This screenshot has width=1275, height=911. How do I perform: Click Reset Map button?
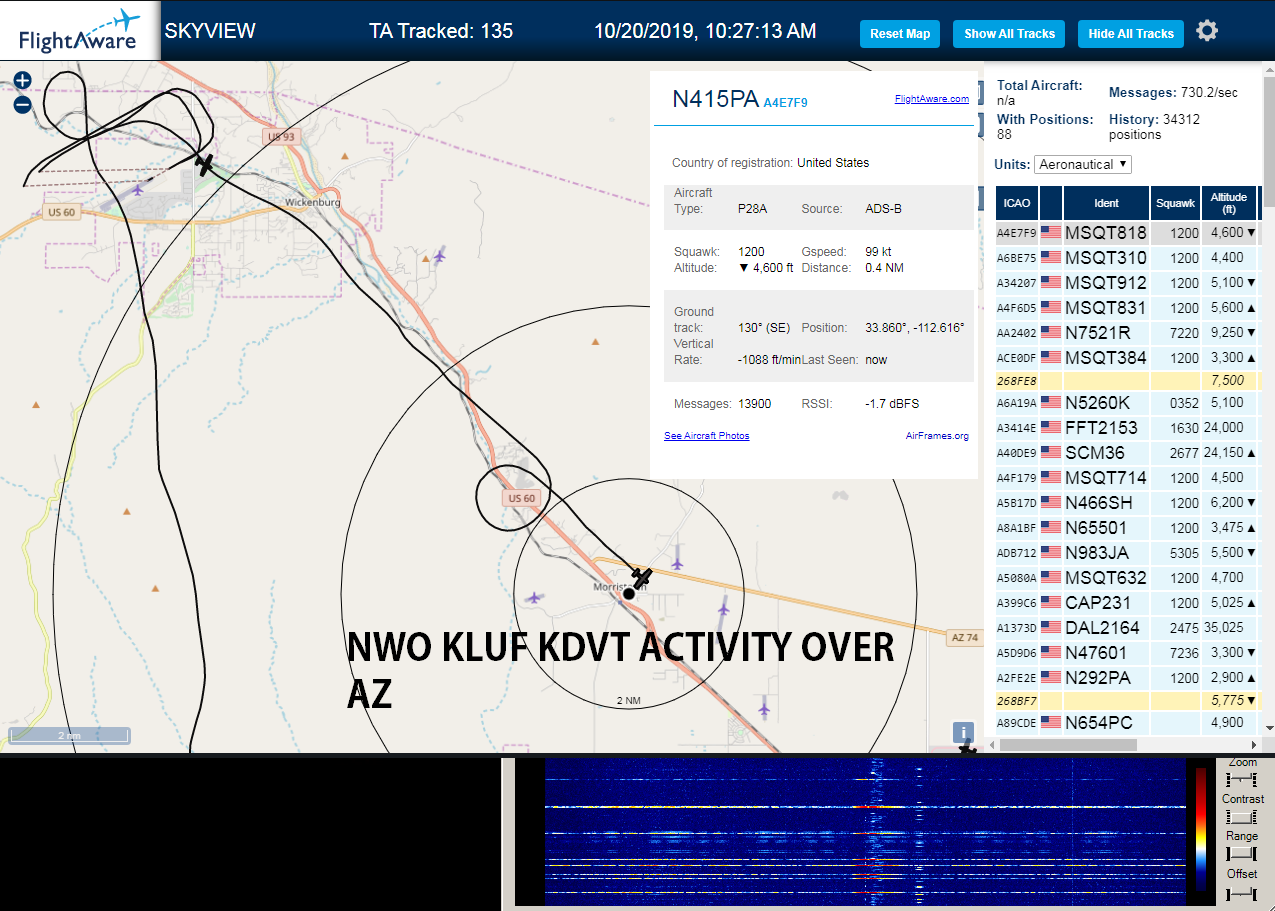point(900,34)
